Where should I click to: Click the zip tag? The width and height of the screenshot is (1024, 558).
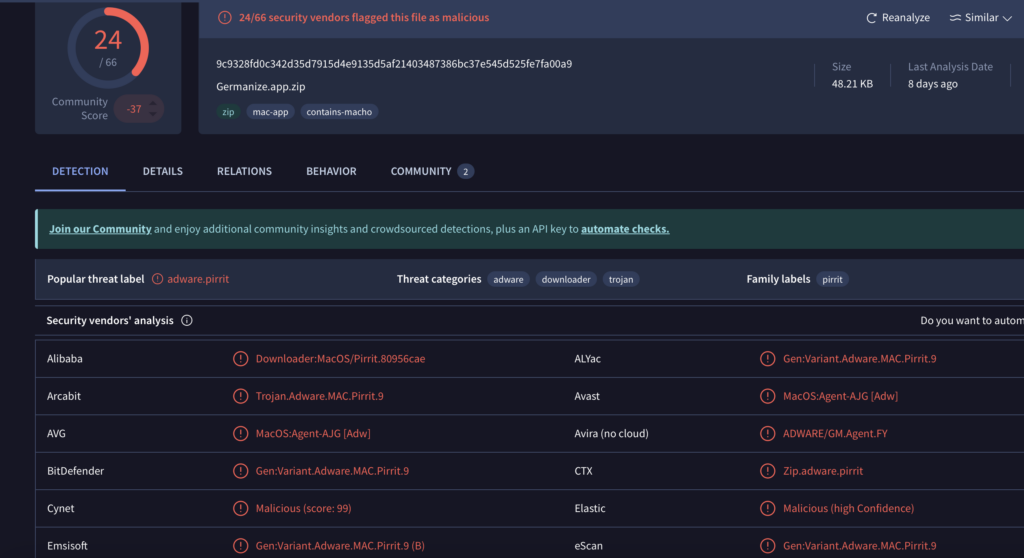click(228, 112)
